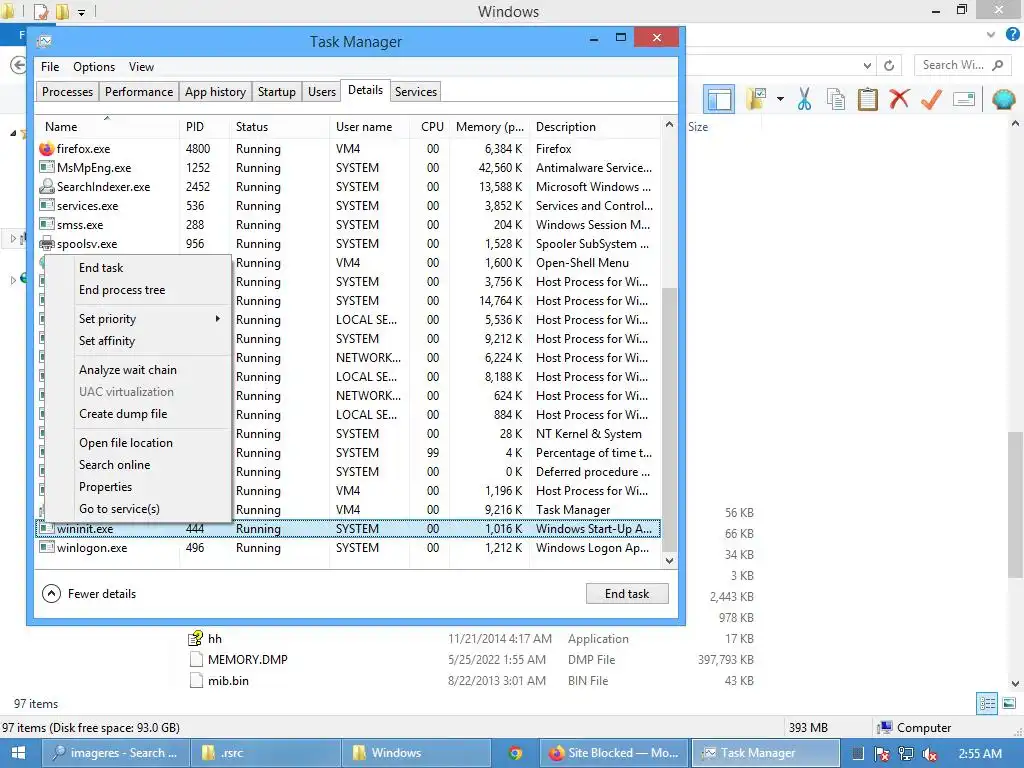Open the address bar history dropdown

point(867,65)
